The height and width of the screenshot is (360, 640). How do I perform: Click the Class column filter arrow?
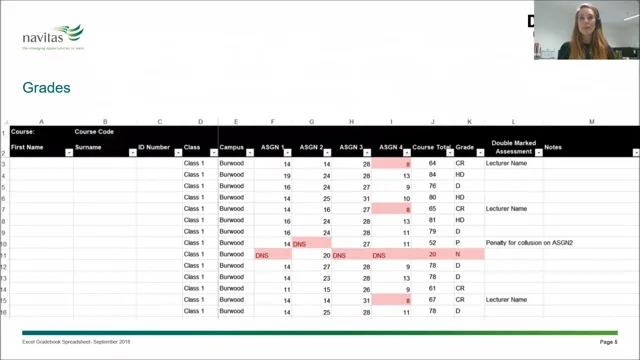(x=214, y=153)
